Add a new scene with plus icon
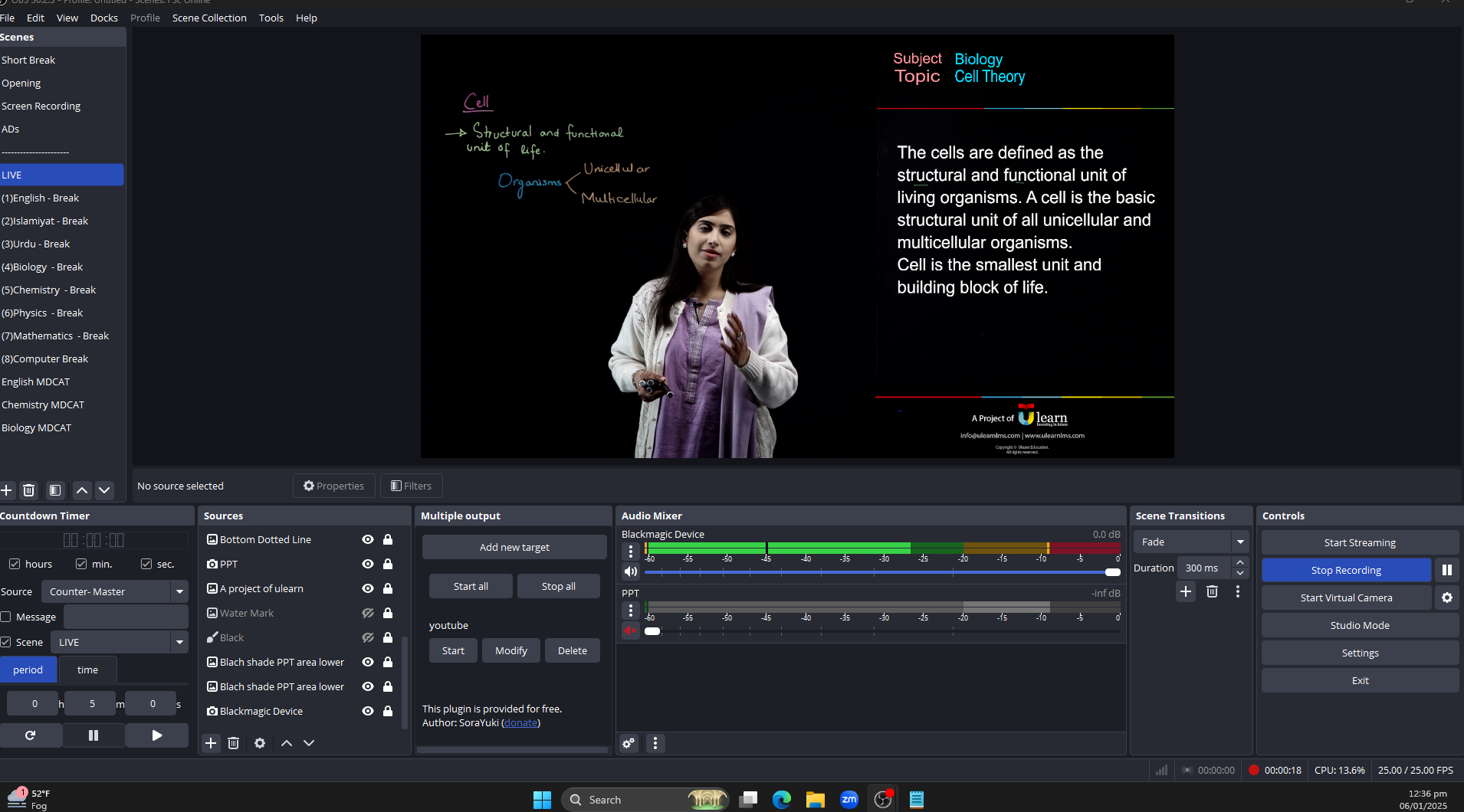1464x812 pixels. point(7,490)
